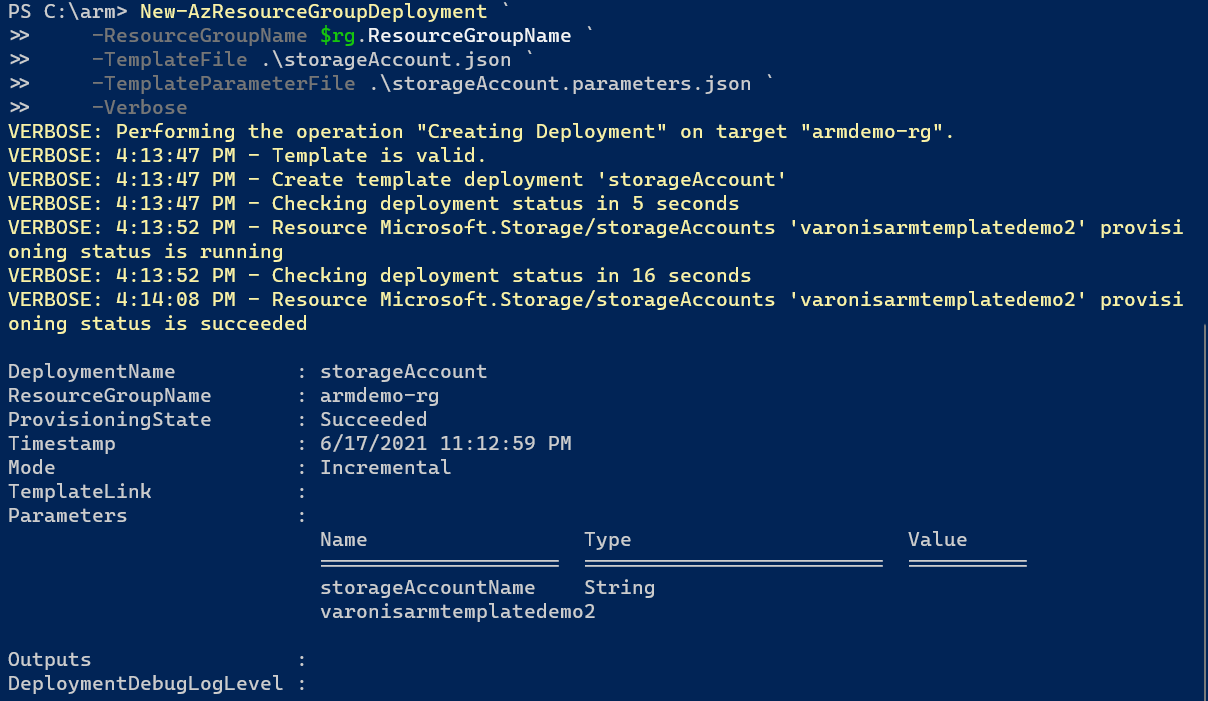
Task: Click the provisioning status succeeded line
Action: tap(595, 311)
